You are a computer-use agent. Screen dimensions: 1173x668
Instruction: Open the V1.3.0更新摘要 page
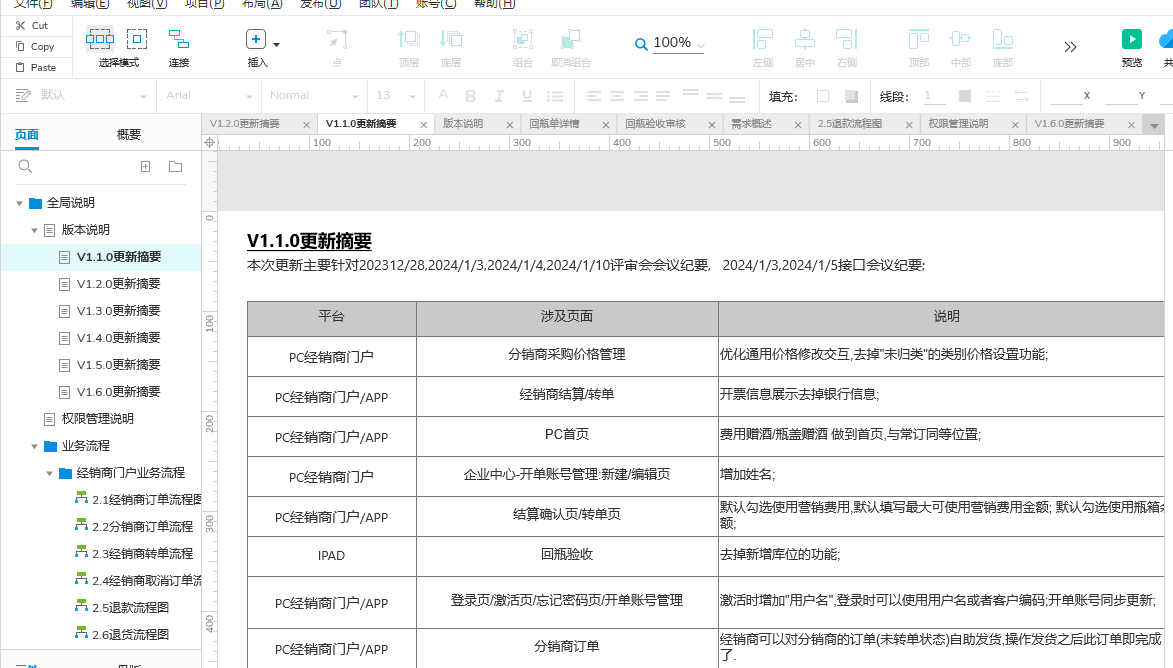pyautogui.click(x=118, y=311)
